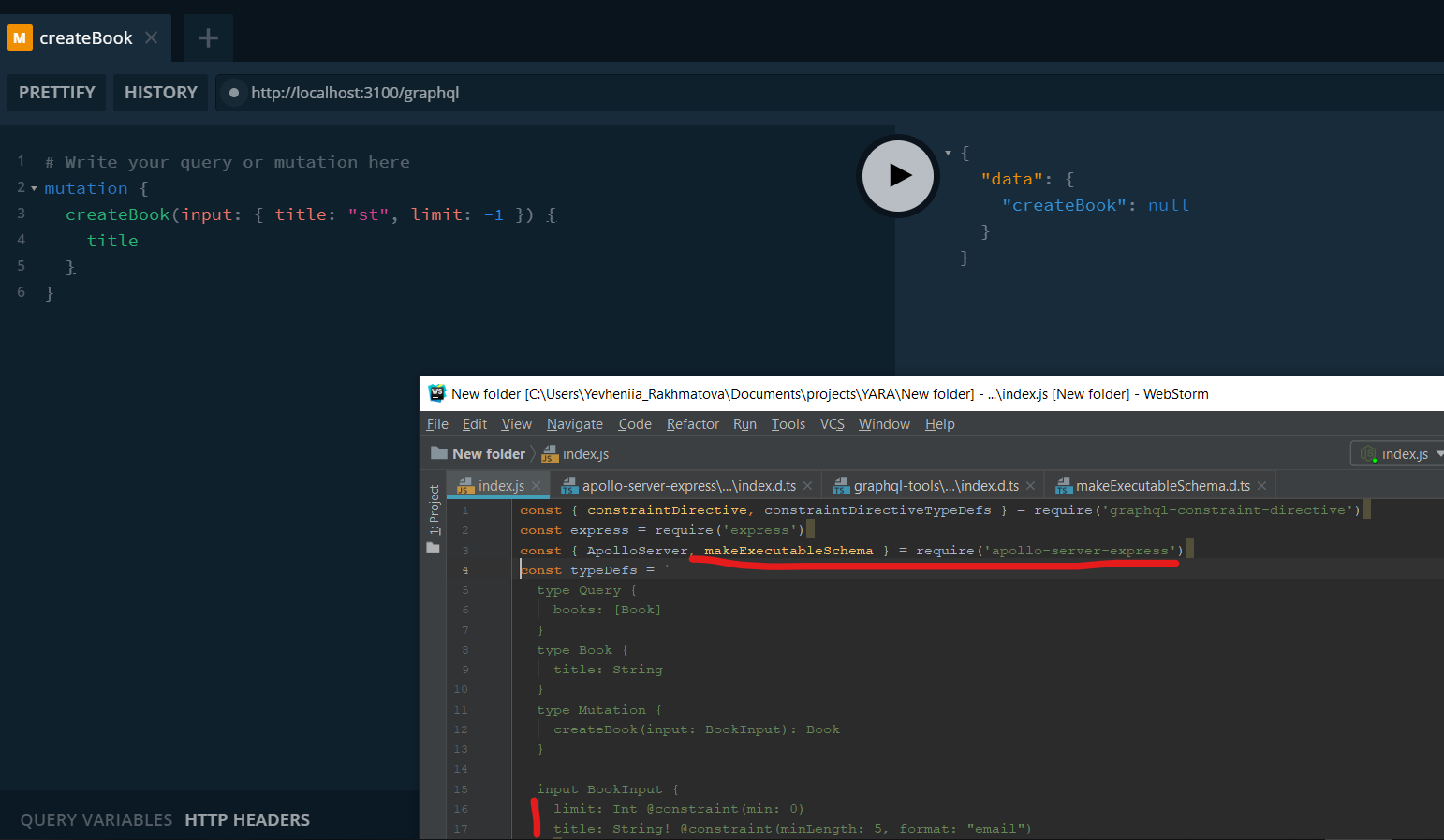Click "createBook" in JSON response

click(1064, 205)
